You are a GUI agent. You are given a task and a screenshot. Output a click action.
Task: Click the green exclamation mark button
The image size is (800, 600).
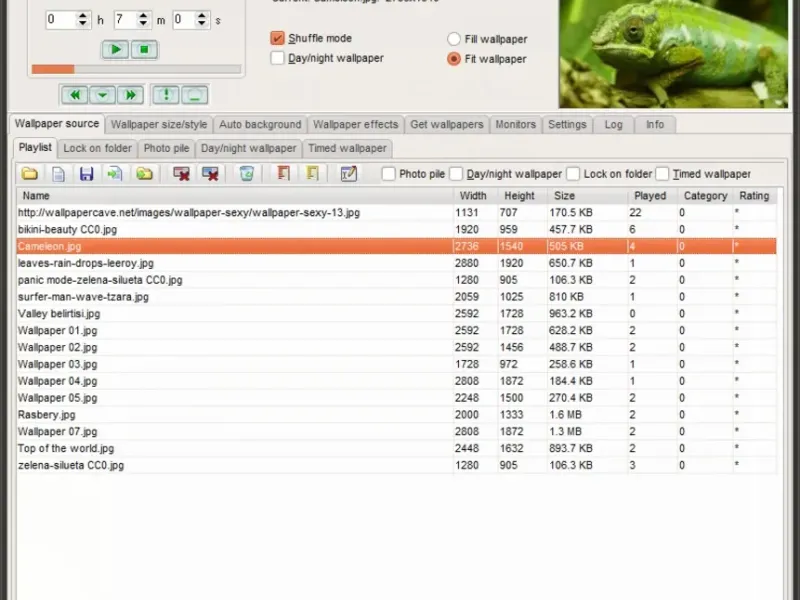pyautogui.click(x=166, y=95)
